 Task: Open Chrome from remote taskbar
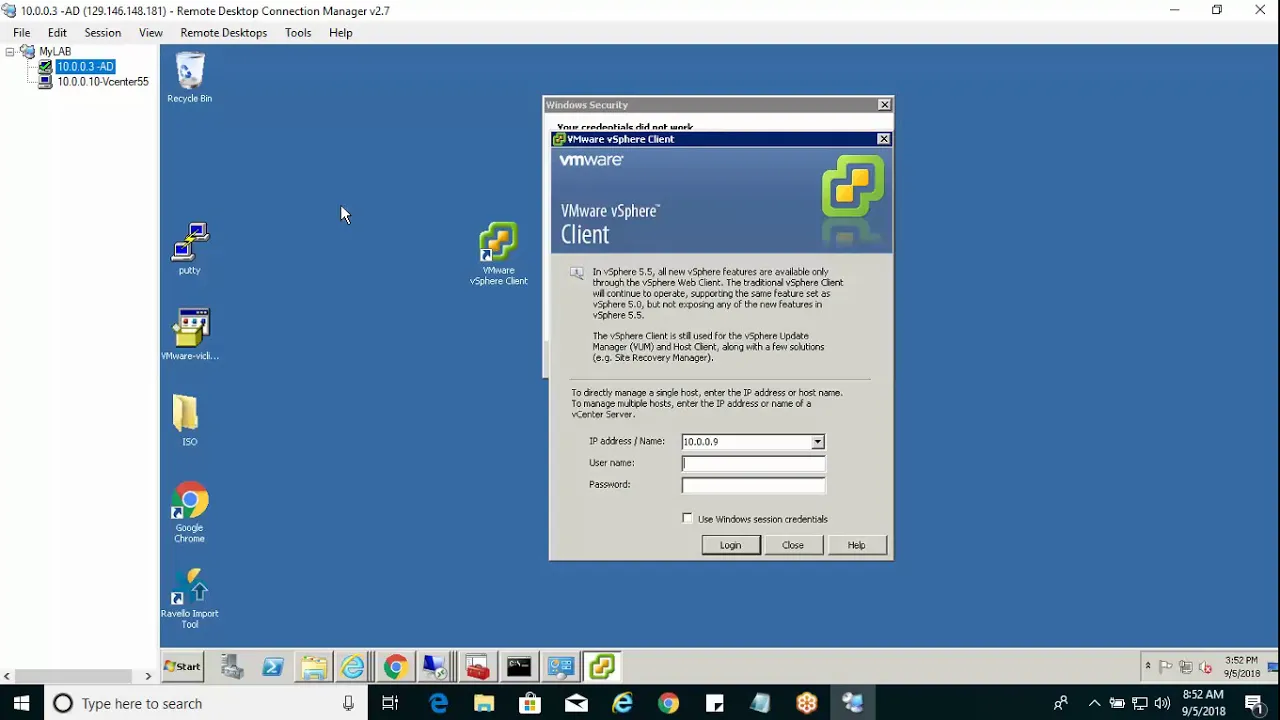click(396, 667)
